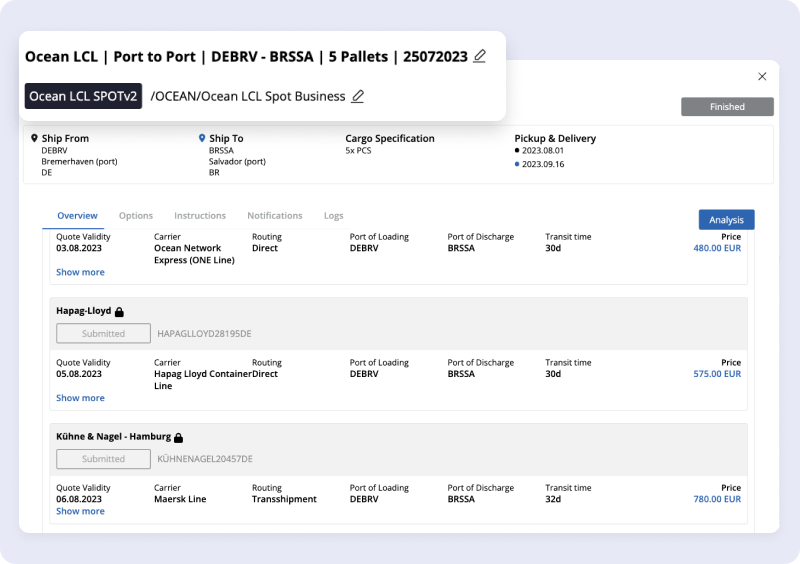Image resolution: width=800 pixels, height=564 pixels.
Task: Click quote validity date 06.08.2023
Action: [x=79, y=499]
